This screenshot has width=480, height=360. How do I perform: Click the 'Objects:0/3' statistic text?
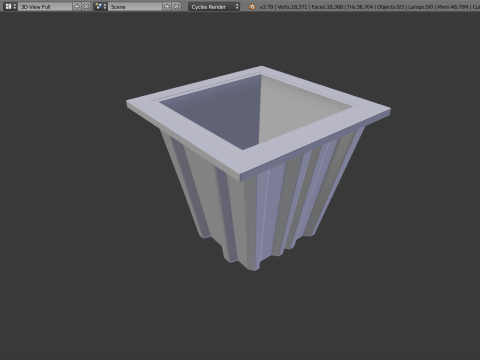point(391,7)
